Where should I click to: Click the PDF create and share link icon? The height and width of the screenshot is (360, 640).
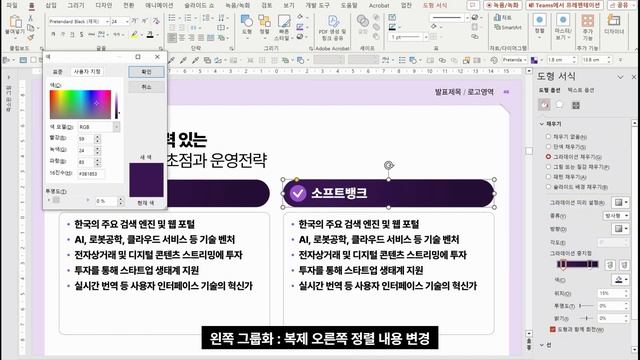tap(333, 21)
